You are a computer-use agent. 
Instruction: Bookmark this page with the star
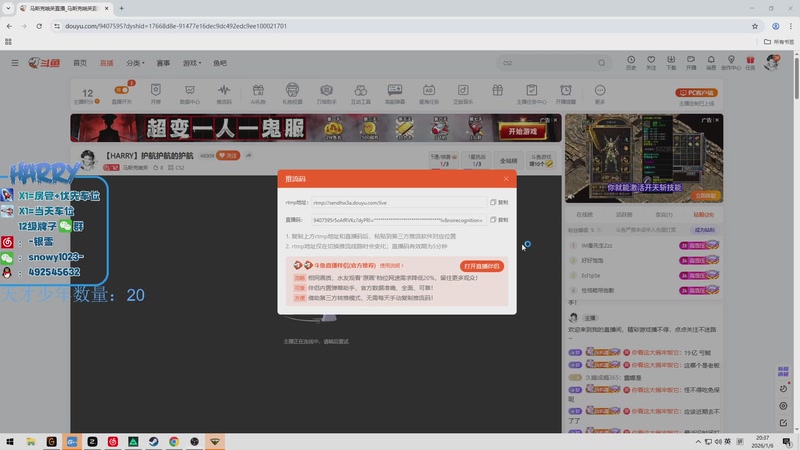[x=755, y=26]
